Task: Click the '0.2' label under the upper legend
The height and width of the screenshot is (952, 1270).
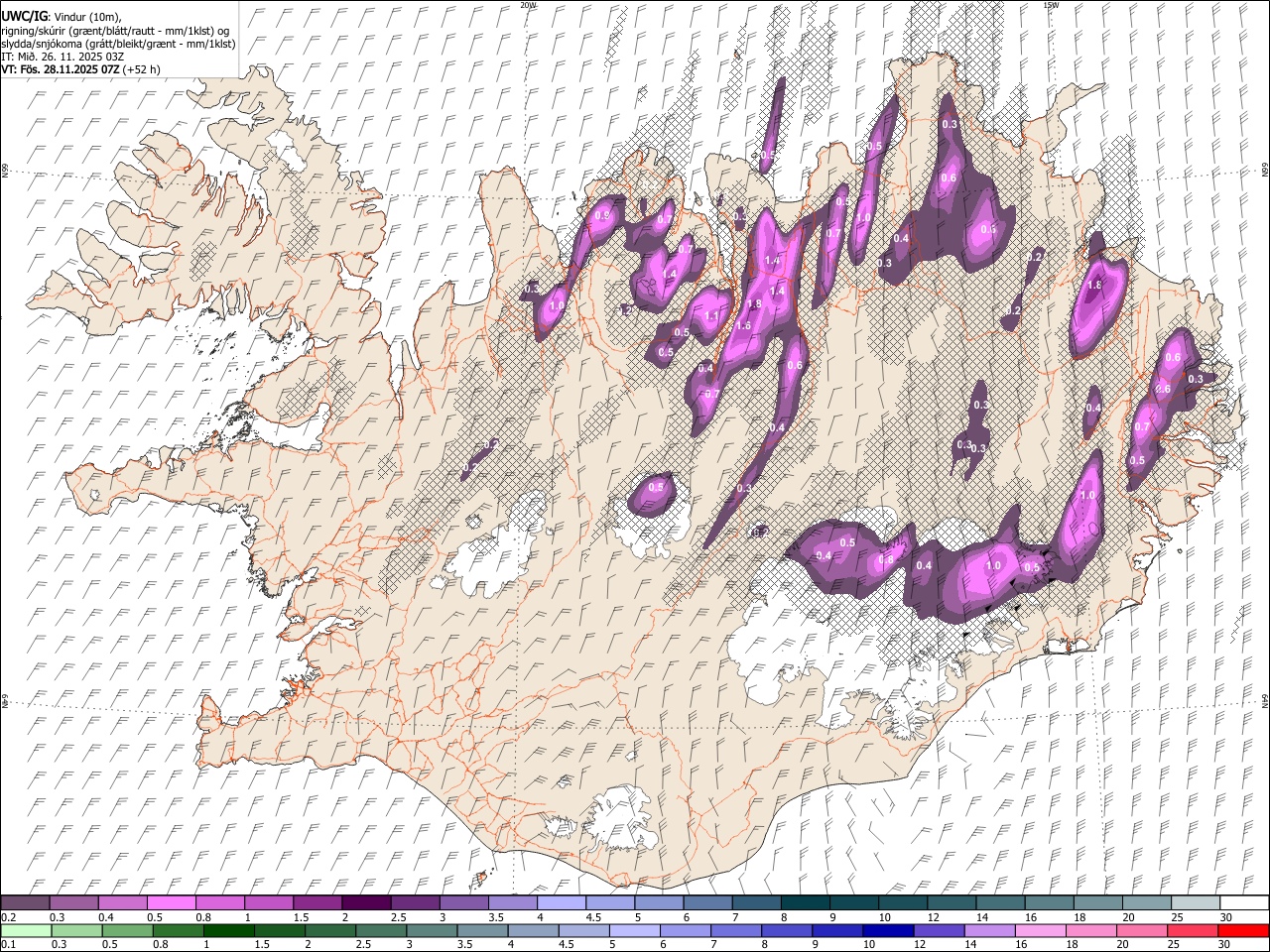Action: 8,917
